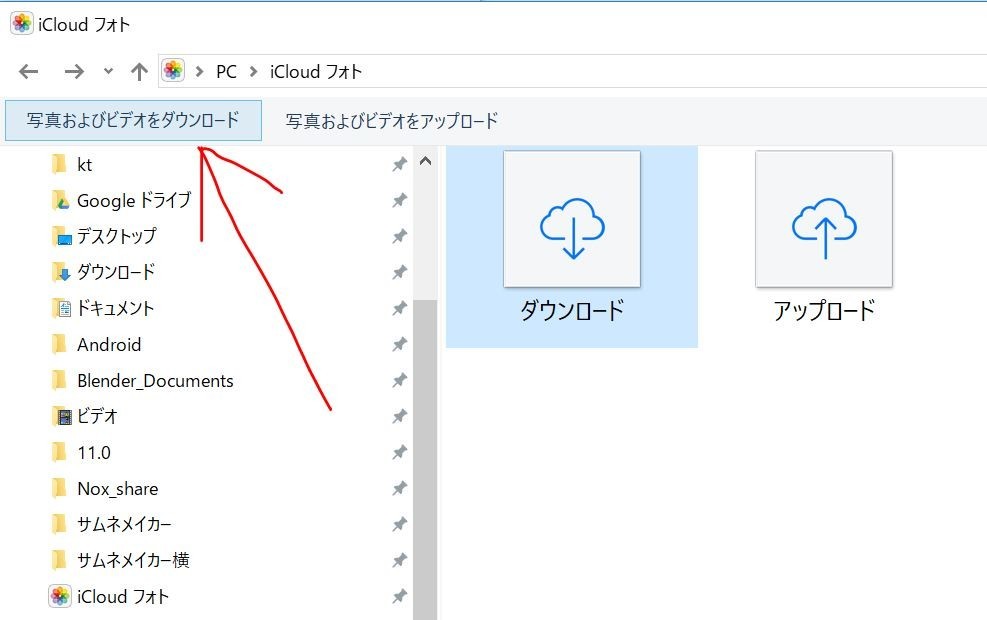Click the pin icon beside iCloud フォト

[399, 596]
